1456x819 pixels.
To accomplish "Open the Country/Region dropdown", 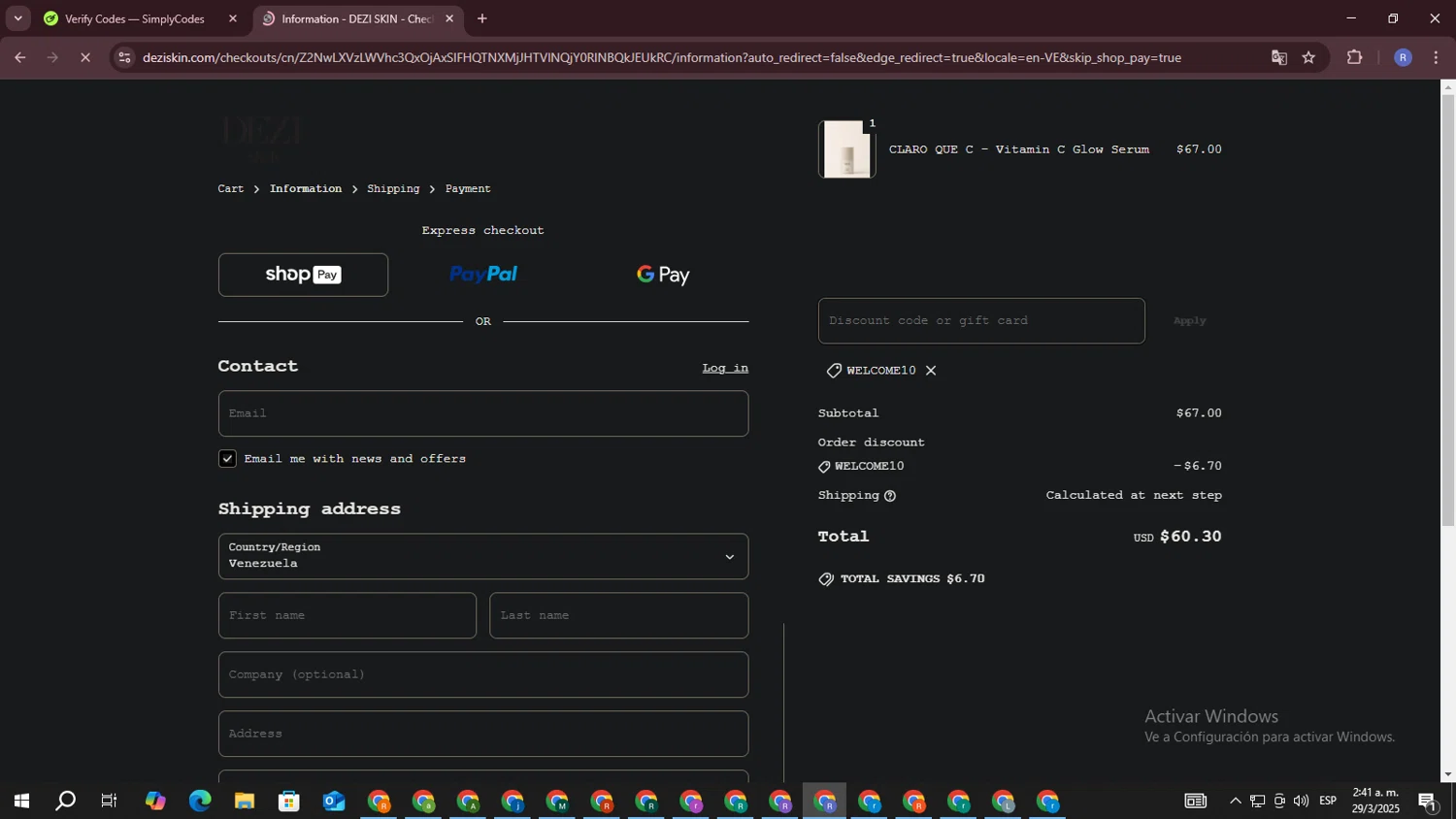I will tap(483, 556).
